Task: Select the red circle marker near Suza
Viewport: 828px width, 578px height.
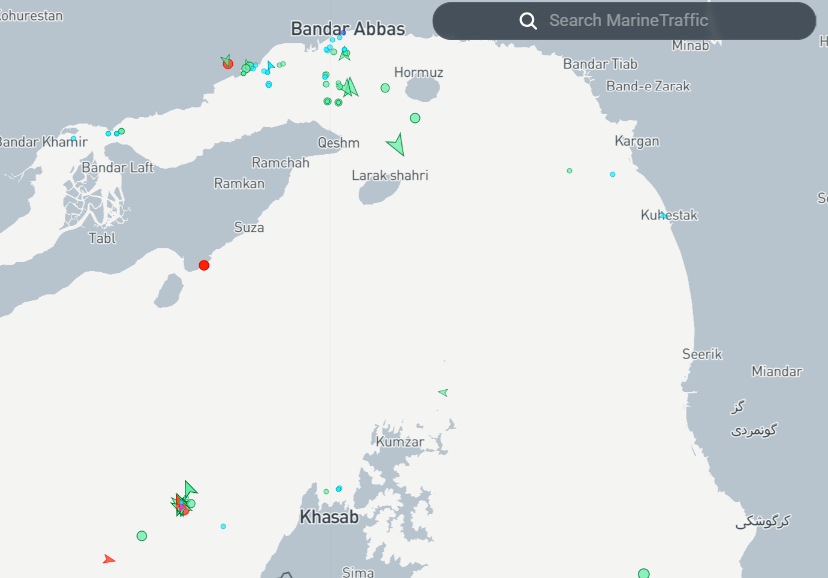Action: click(x=204, y=265)
